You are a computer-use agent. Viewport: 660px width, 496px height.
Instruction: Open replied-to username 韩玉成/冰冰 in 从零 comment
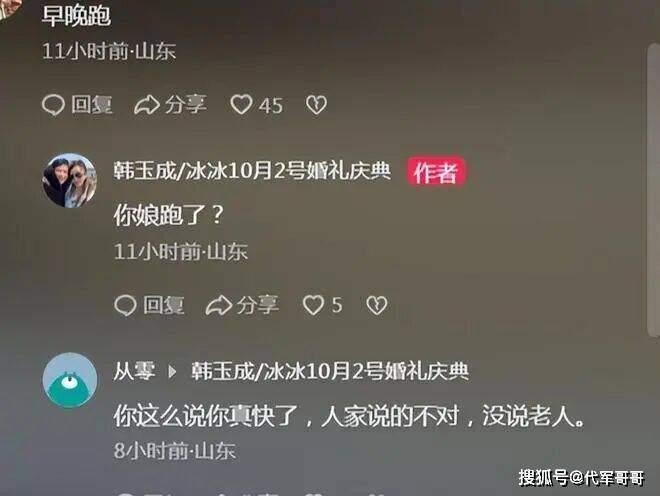[330, 371]
